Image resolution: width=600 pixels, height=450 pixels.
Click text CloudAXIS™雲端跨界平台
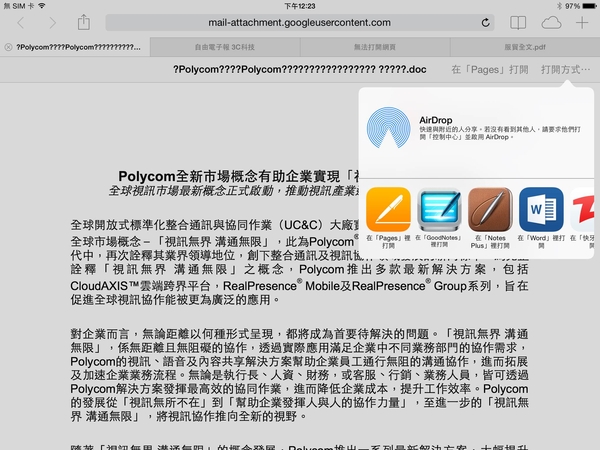click(140, 286)
